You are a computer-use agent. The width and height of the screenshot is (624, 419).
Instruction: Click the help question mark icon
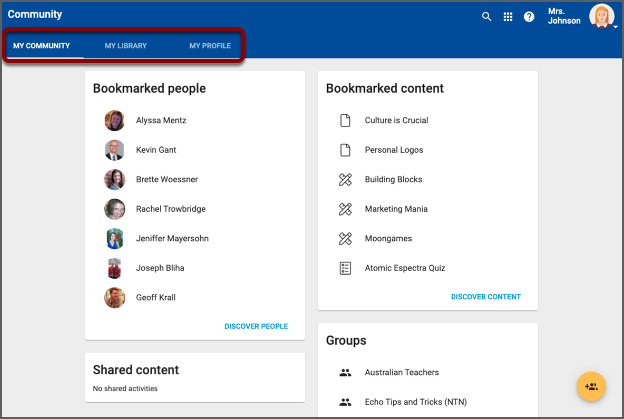click(529, 17)
